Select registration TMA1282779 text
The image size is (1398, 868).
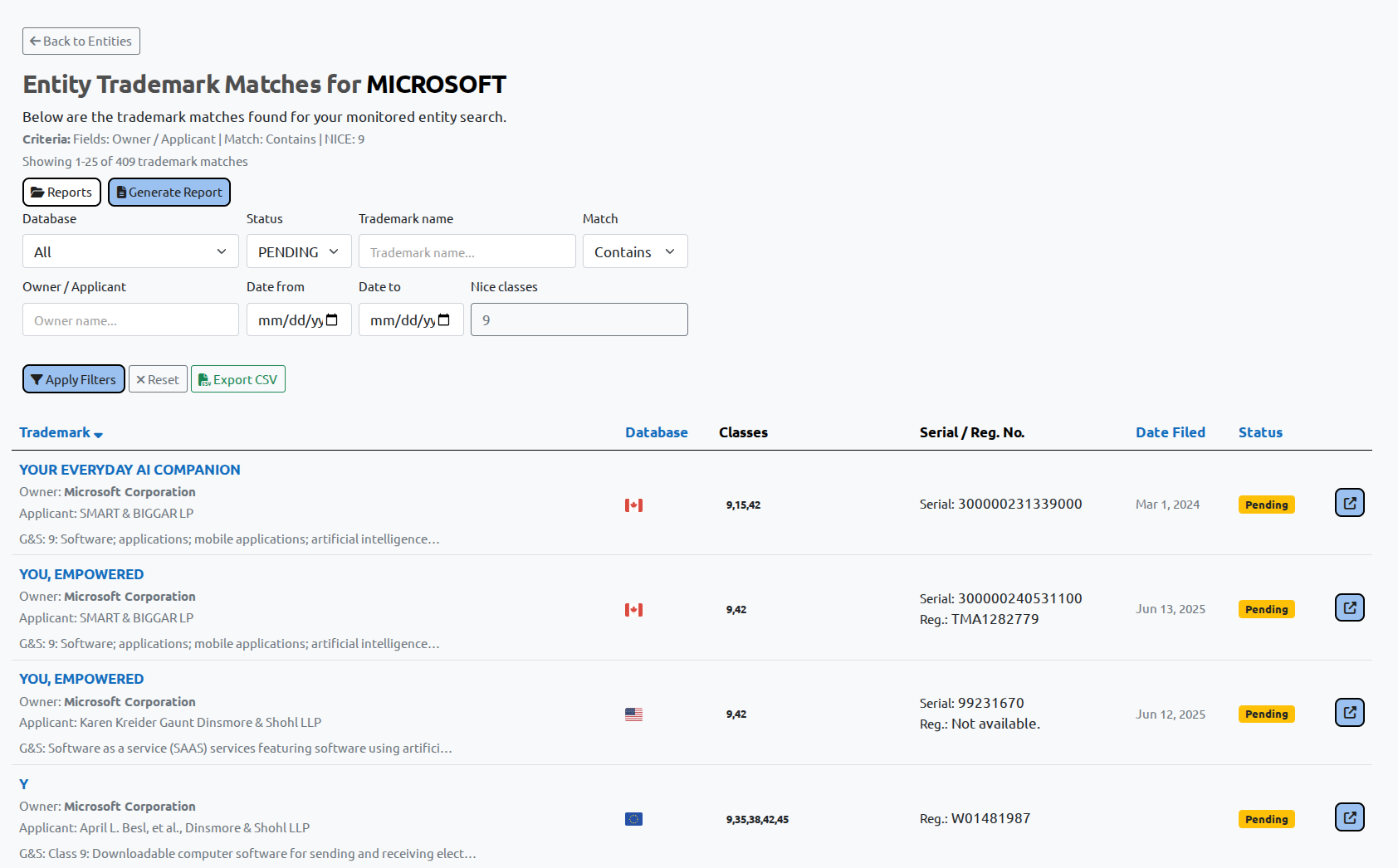[995, 619]
